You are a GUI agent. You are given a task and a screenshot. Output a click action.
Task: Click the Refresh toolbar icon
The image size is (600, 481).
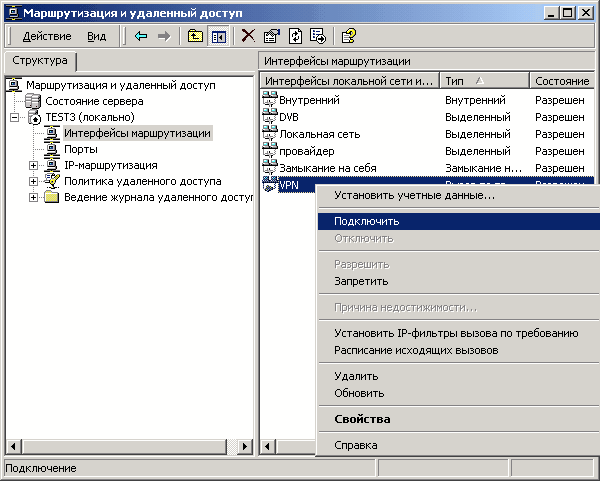(x=294, y=36)
